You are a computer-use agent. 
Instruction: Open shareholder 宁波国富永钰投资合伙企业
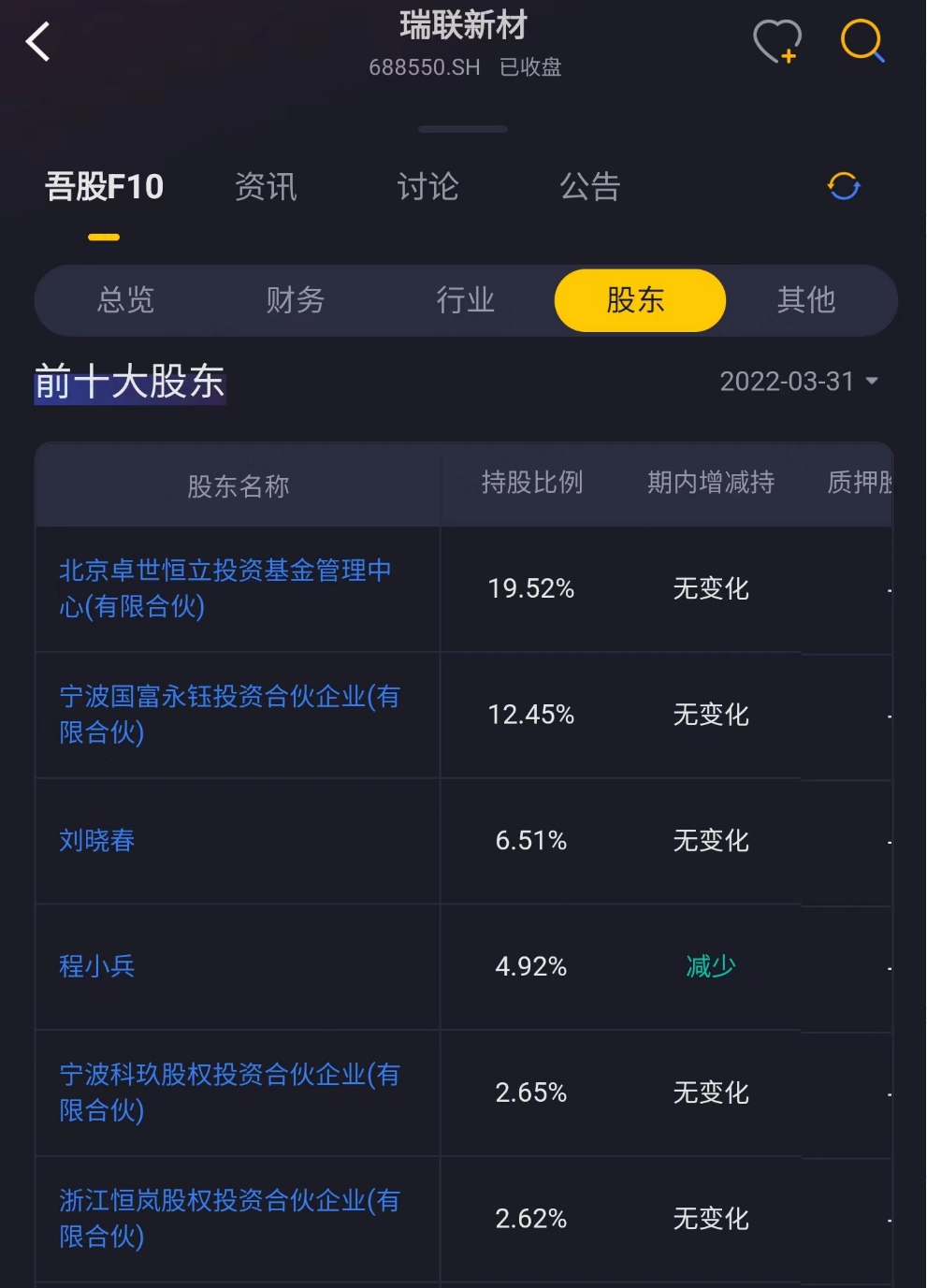tap(229, 715)
